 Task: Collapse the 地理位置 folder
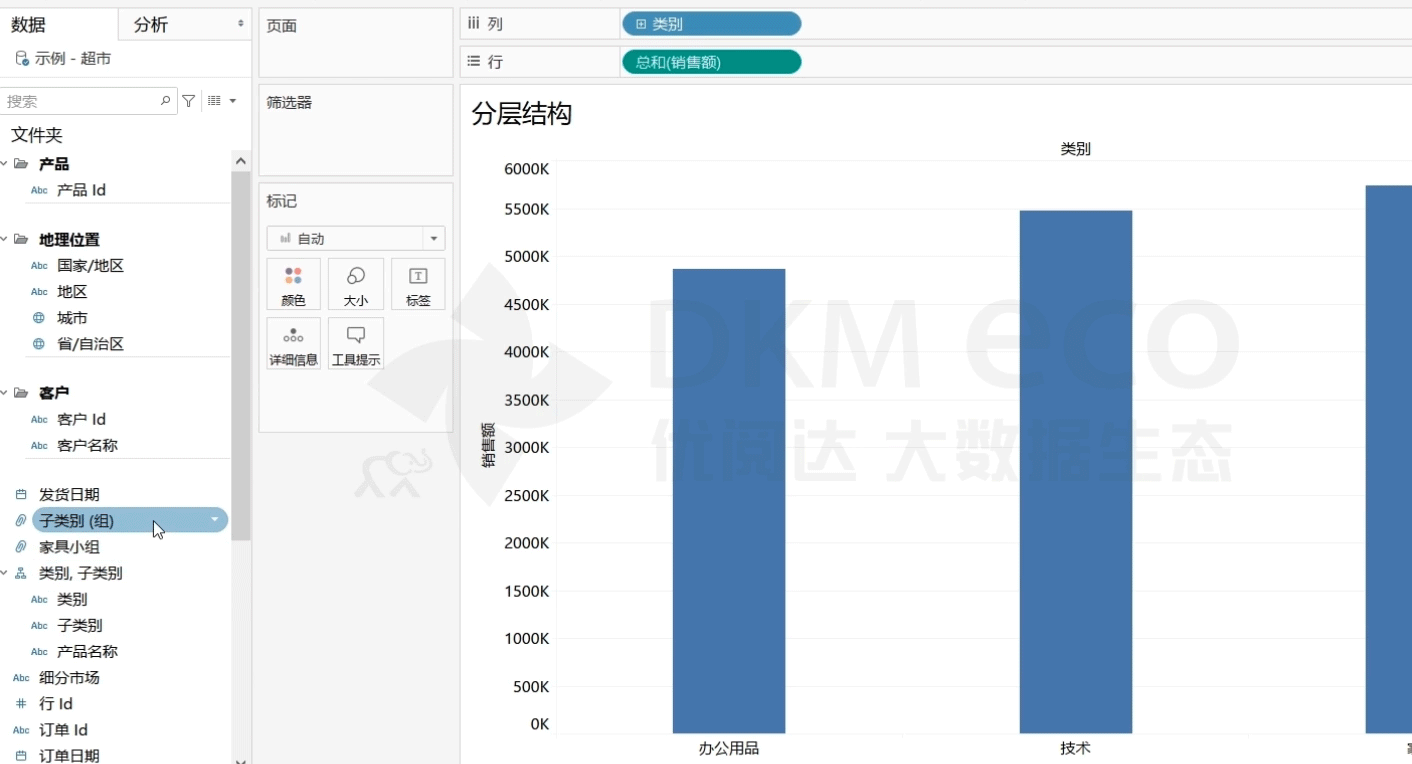[x=4, y=240]
